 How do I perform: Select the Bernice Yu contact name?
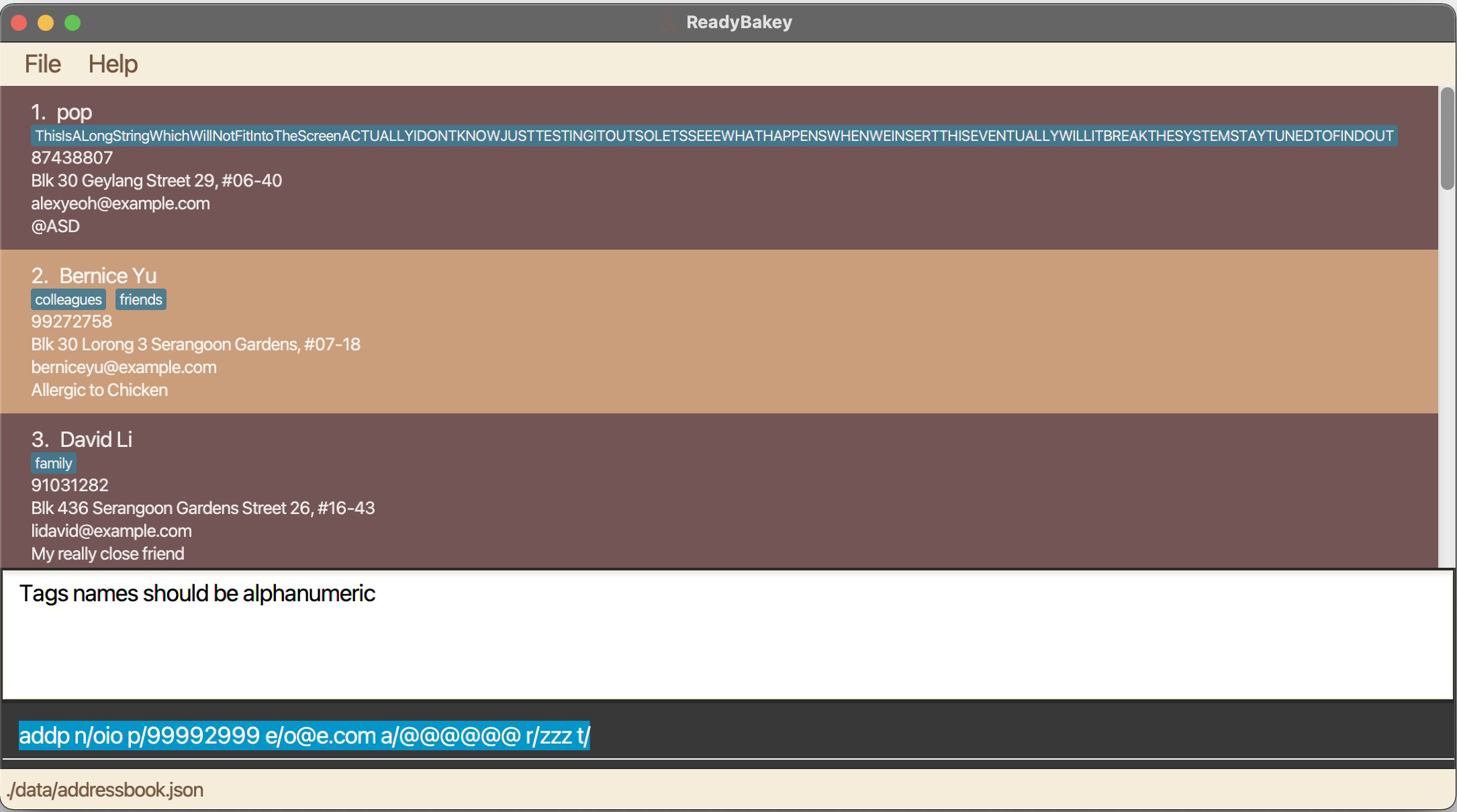coord(107,276)
